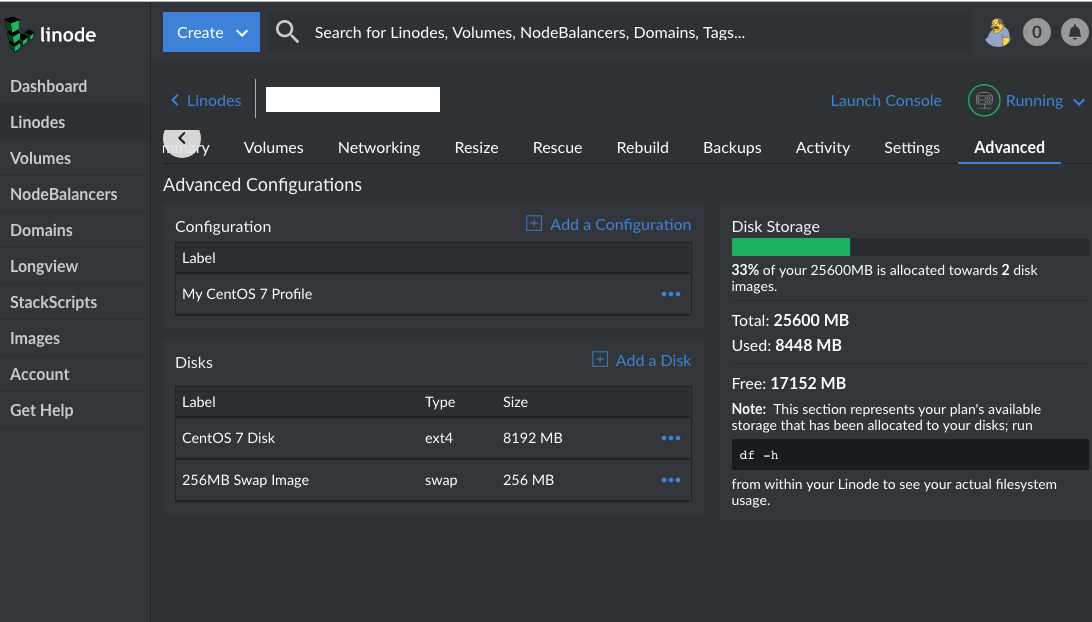The image size is (1092, 622).
Task: Open actions menu for CentOS 7 Disk
Action: pyautogui.click(x=671, y=438)
